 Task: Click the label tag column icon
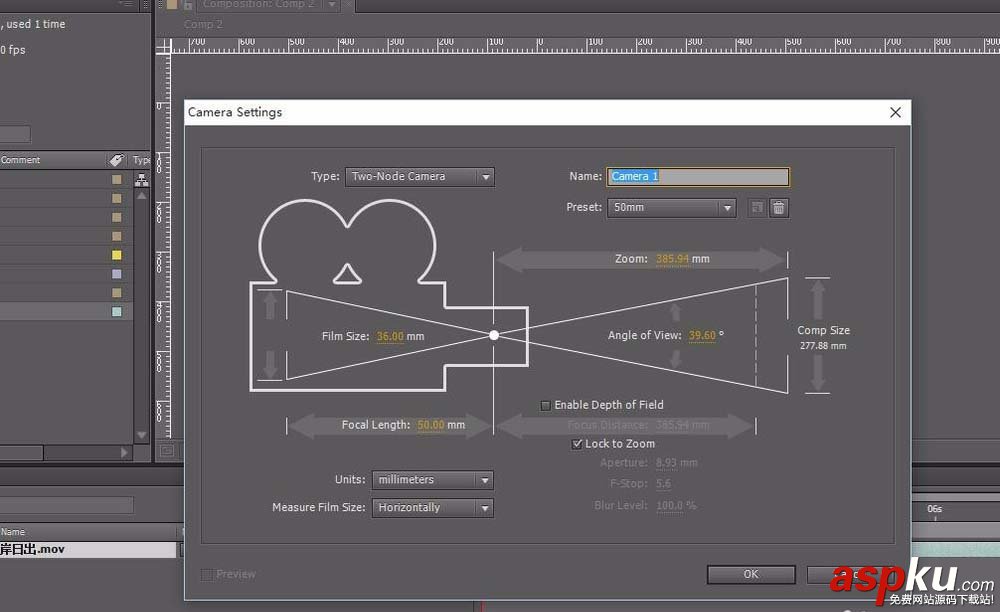[116, 160]
